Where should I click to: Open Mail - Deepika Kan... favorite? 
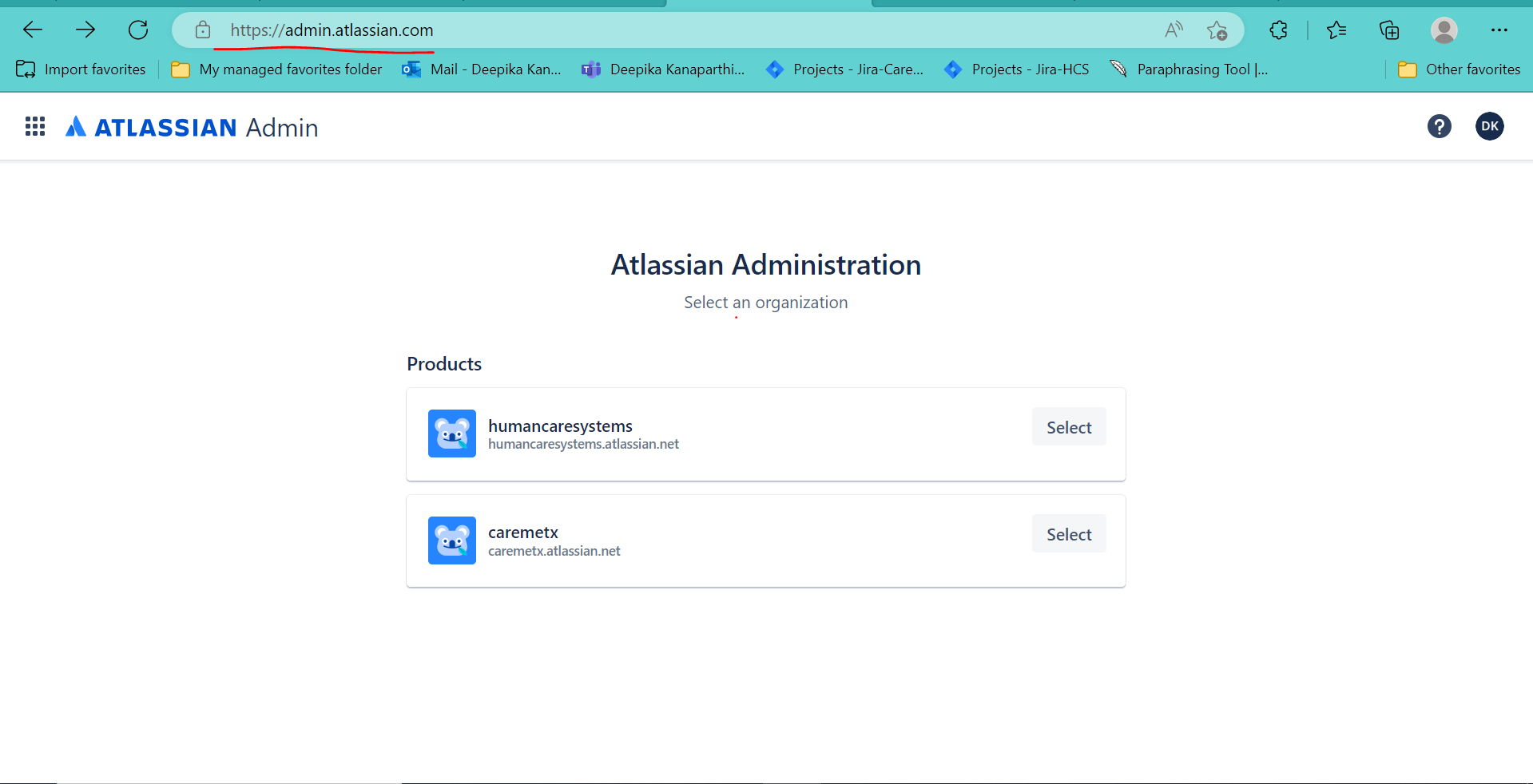tap(482, 69)
